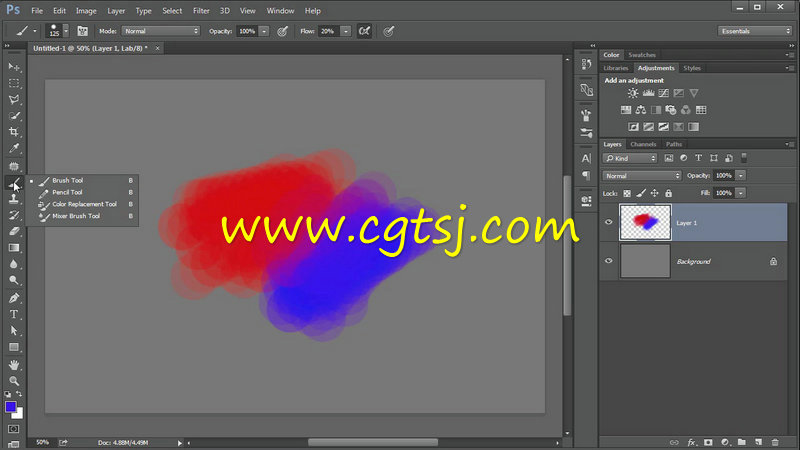Viewport: 800px width, 450px height.
Task: Select the Eraser tool
Action: pos(14,231)
